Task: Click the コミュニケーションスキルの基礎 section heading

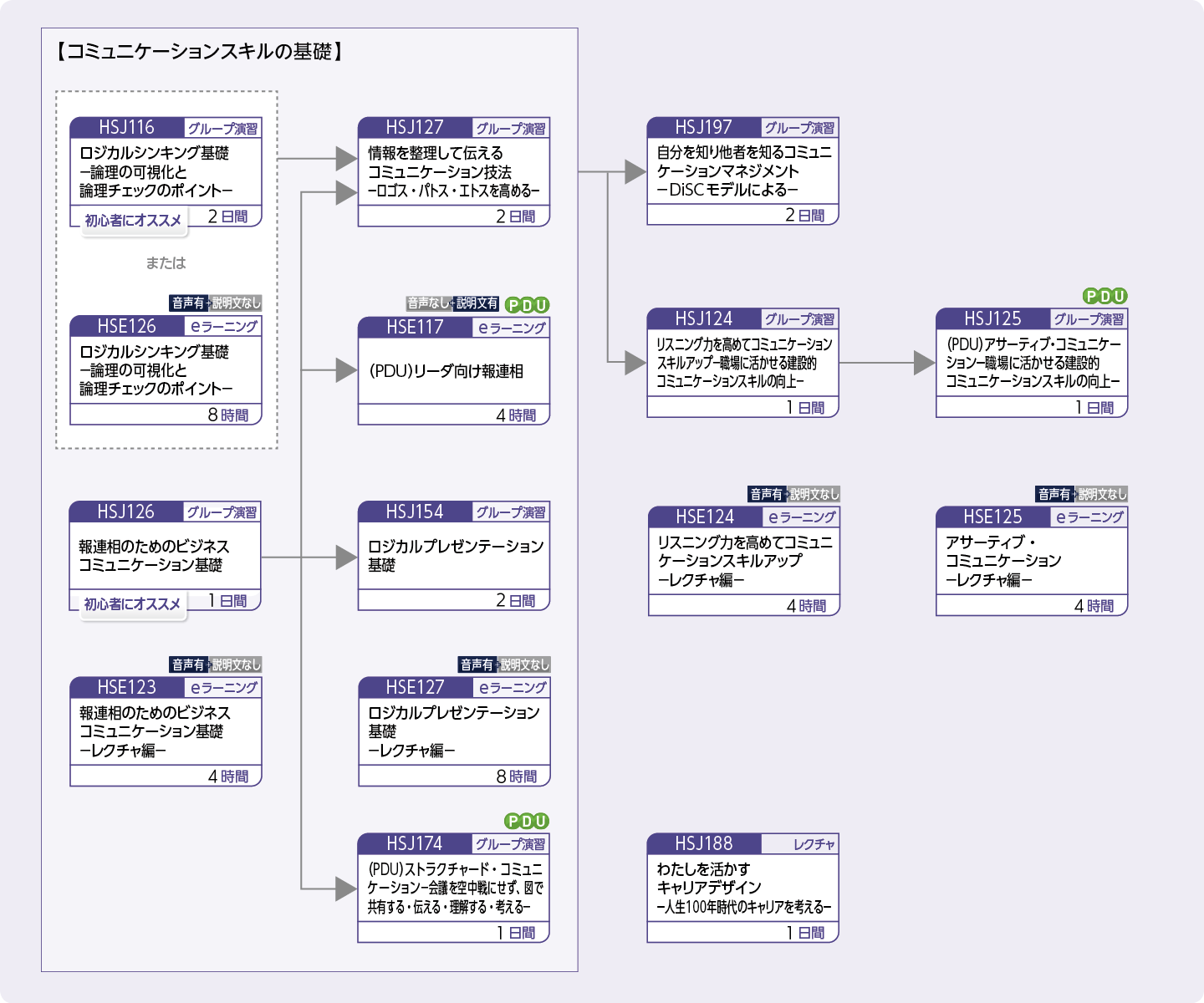Action: point(199,52)
